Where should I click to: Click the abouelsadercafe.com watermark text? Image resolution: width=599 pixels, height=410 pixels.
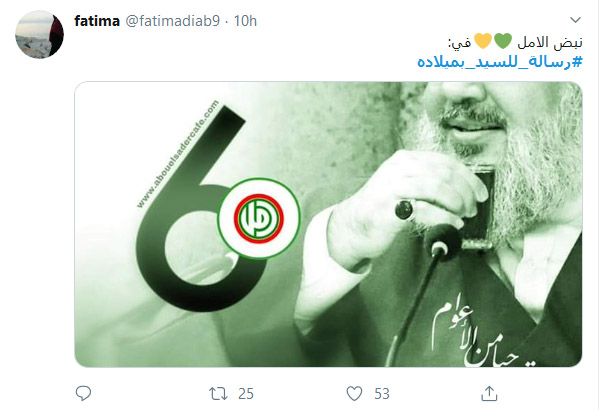pyautogui.click(x=178, y=154)
